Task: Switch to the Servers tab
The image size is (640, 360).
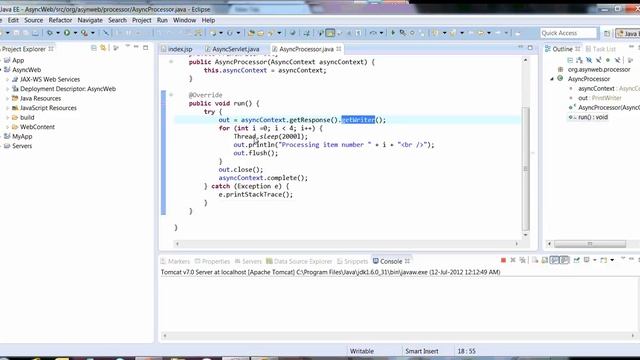Action: coord(248,261)
